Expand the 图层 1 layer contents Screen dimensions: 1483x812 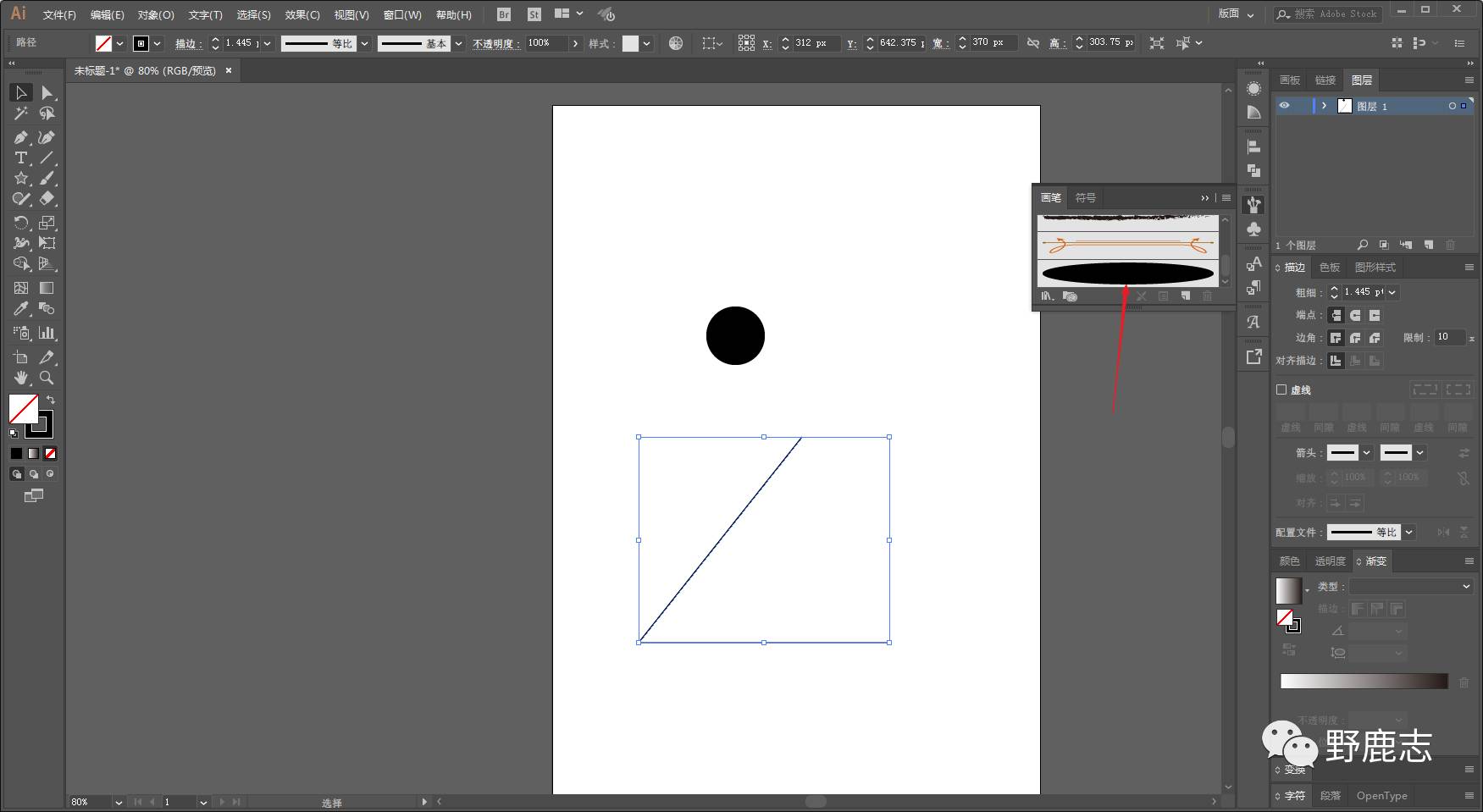(1324, 106)
